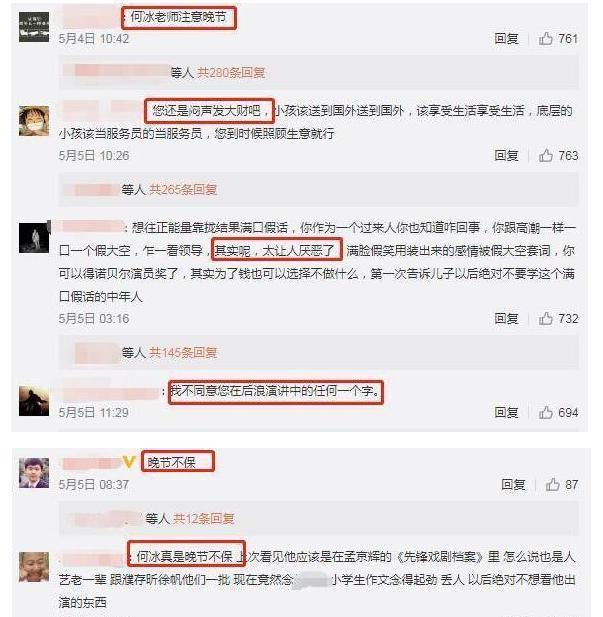Thumbs-up the 晚节不保 comment with 87 likes

552,484
